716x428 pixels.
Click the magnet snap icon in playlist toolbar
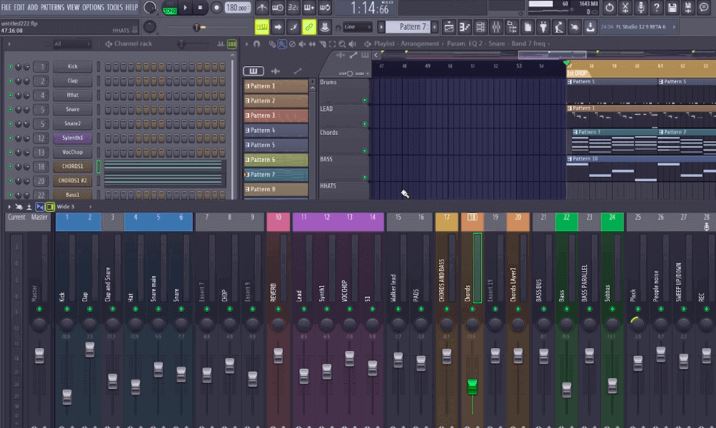pos(257,44)
